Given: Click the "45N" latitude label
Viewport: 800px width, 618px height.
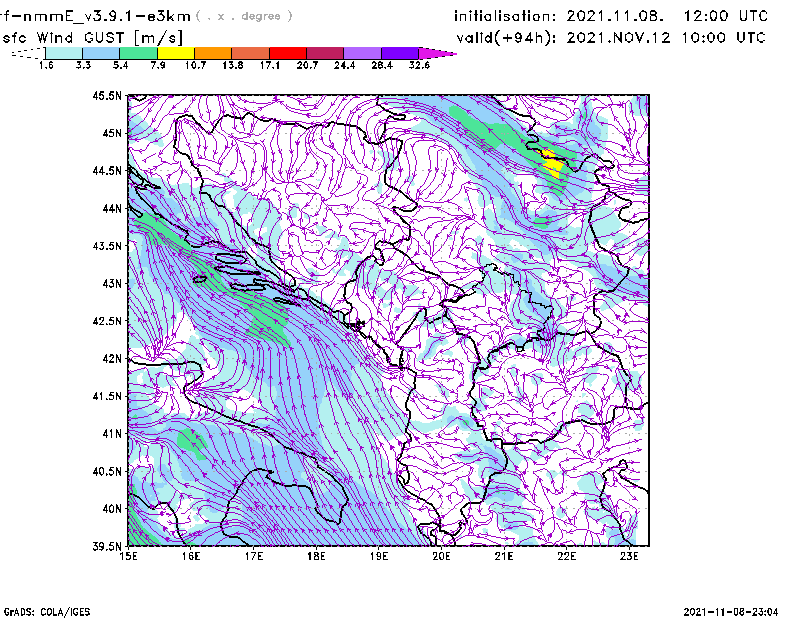Looking at the screenshot, I should click(112, 133).
